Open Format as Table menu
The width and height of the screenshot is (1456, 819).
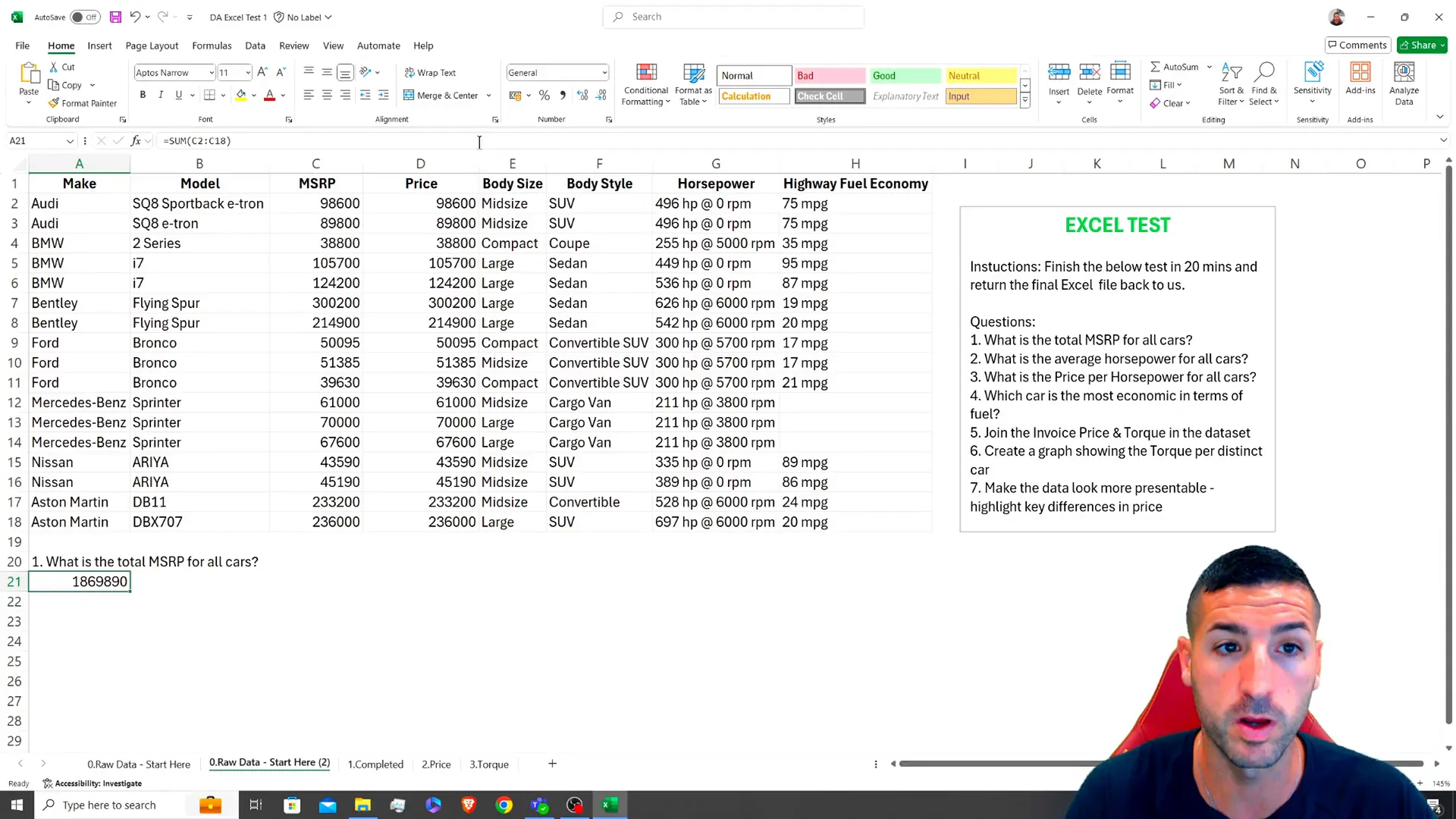click(x=693, y=84)
